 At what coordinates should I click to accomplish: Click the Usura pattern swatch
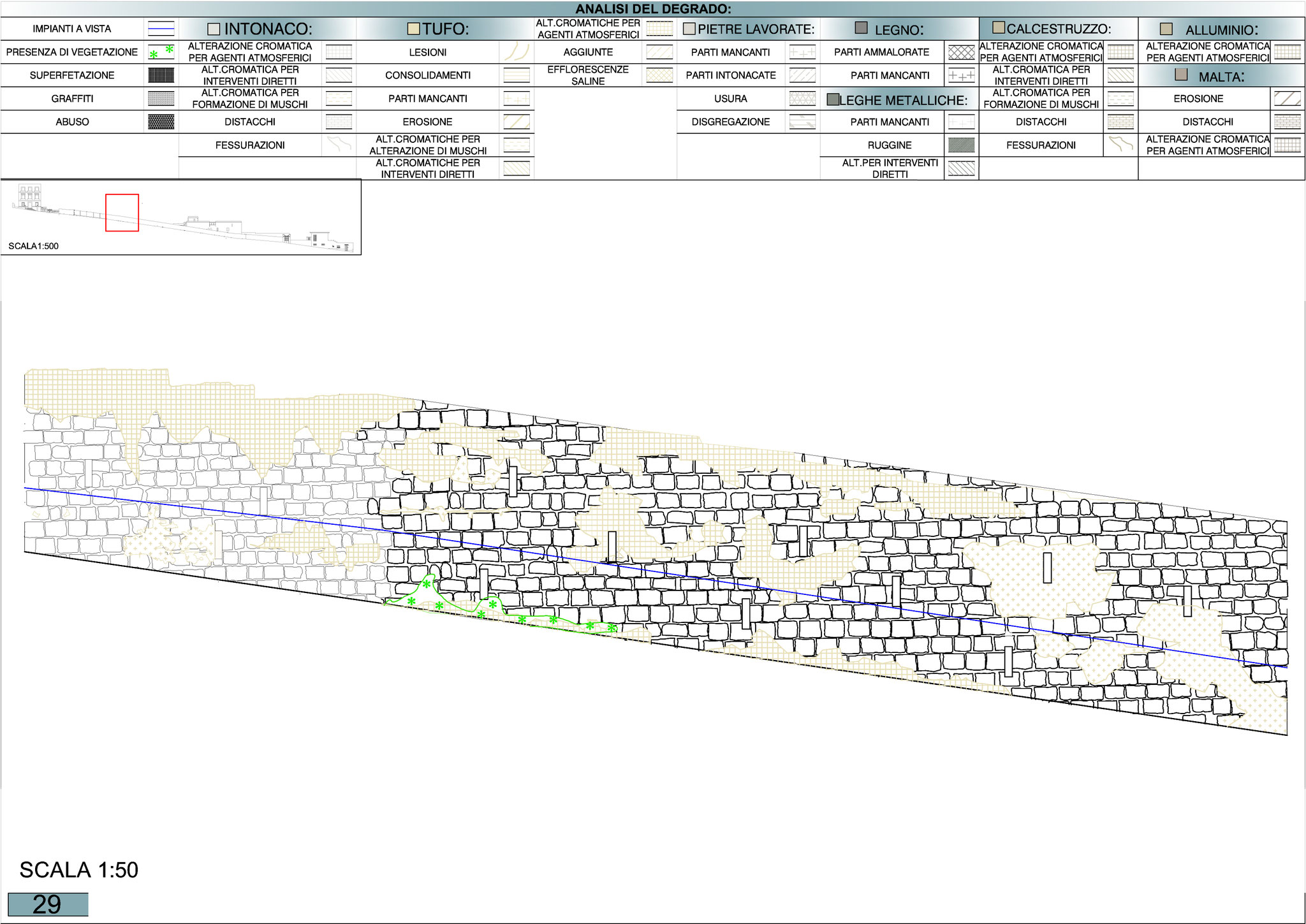point(802,98)
